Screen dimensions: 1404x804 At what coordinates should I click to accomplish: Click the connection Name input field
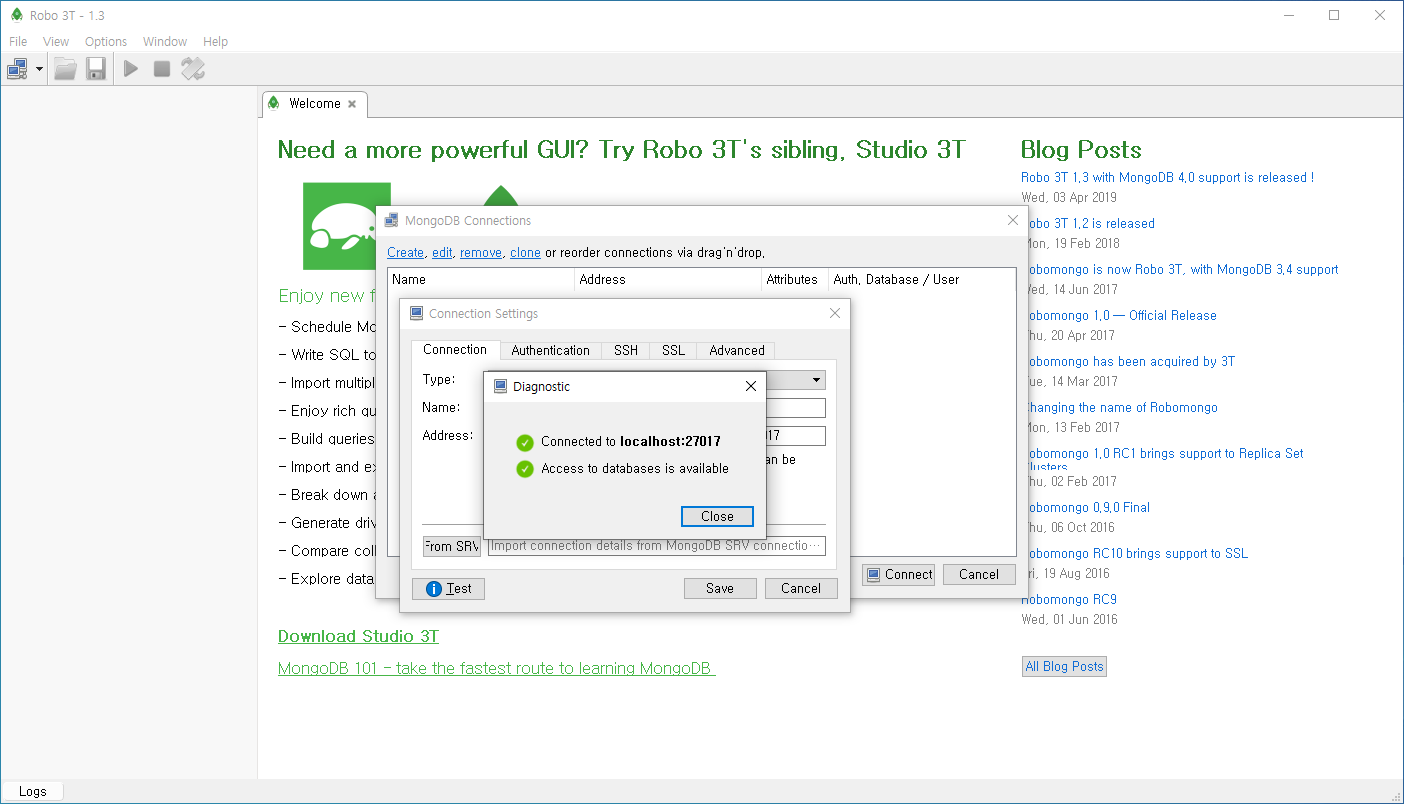(796, 408)
